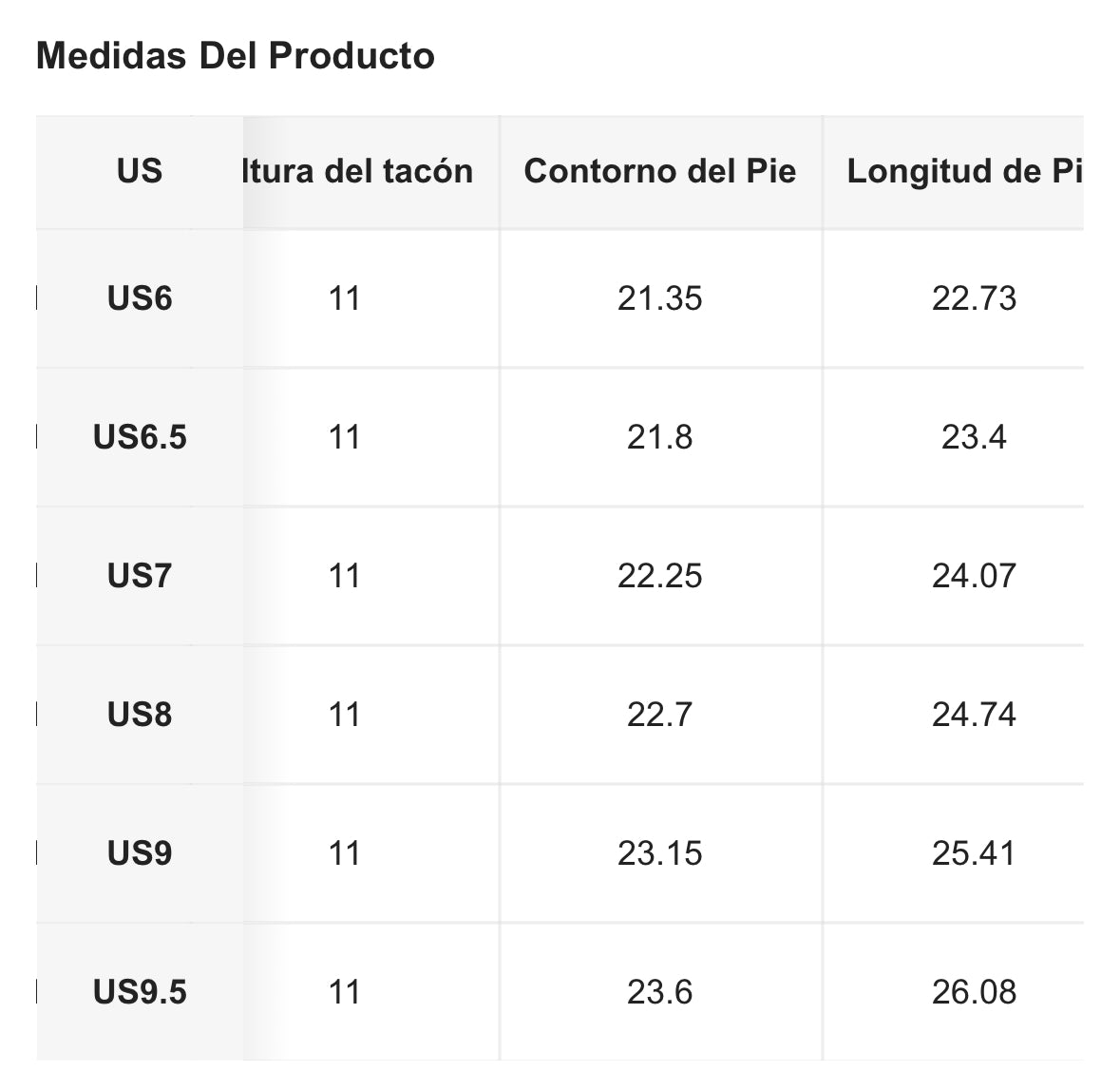Viewport: 1120px width, 1071px height.
Task: Select the US8 size row label
Action: (140, 715)
